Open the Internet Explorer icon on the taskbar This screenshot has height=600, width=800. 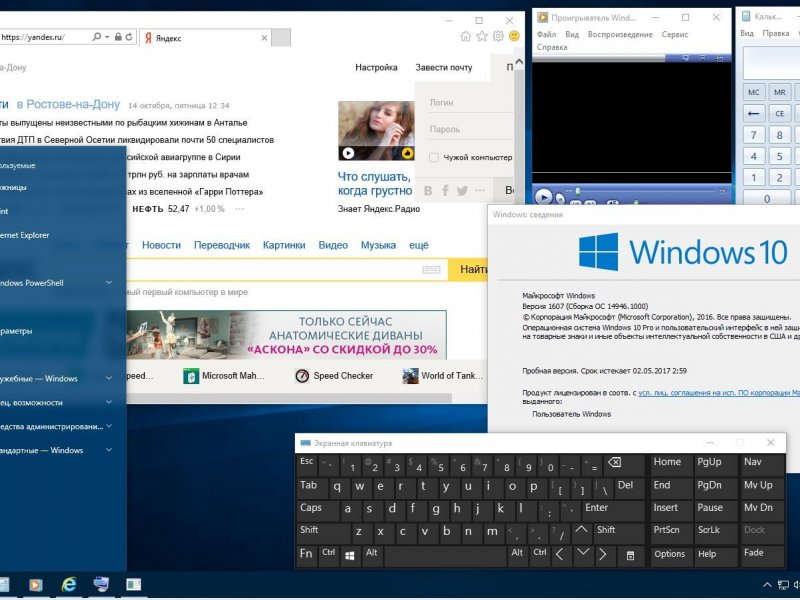pos(68,585)
